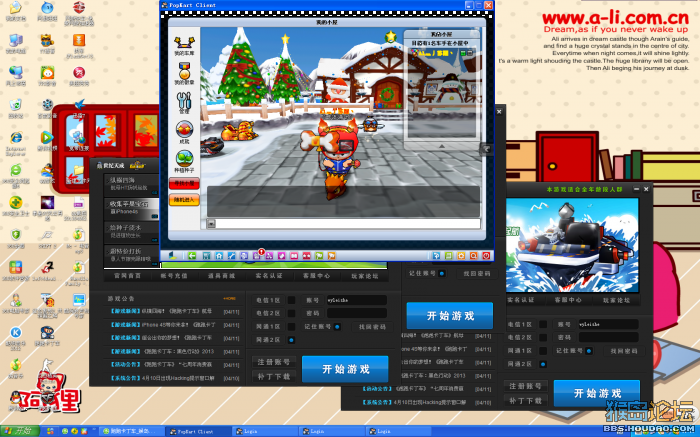Click the yellow 随机进入 button
The width and height of the screenshot is (700, 437).
184,200
